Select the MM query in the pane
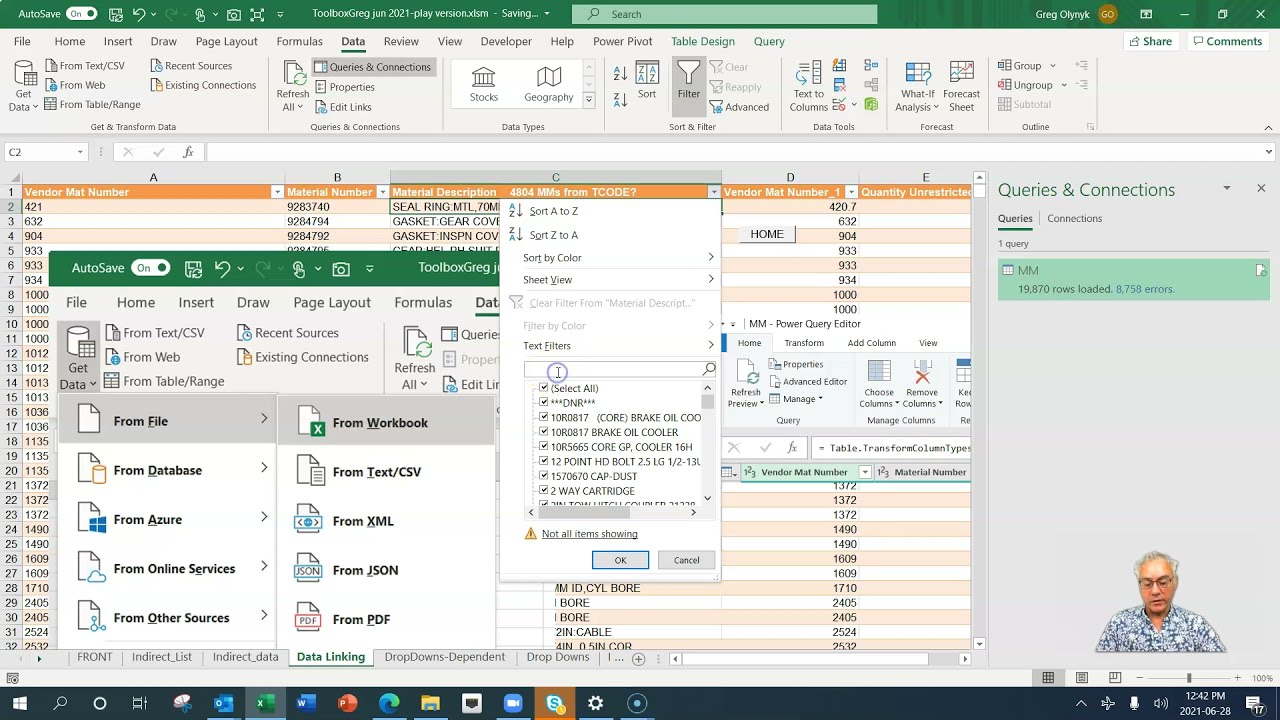 click(1133, 279)
